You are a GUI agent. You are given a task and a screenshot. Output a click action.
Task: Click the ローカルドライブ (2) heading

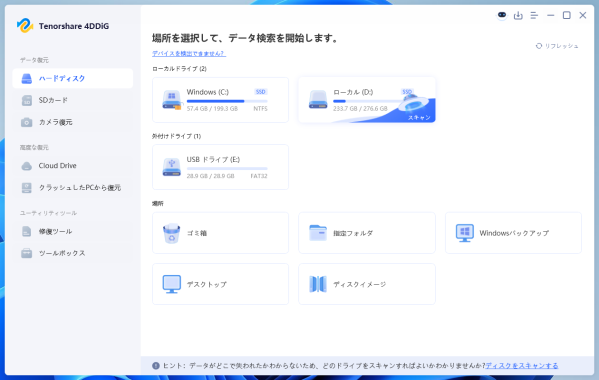point(179,69)
